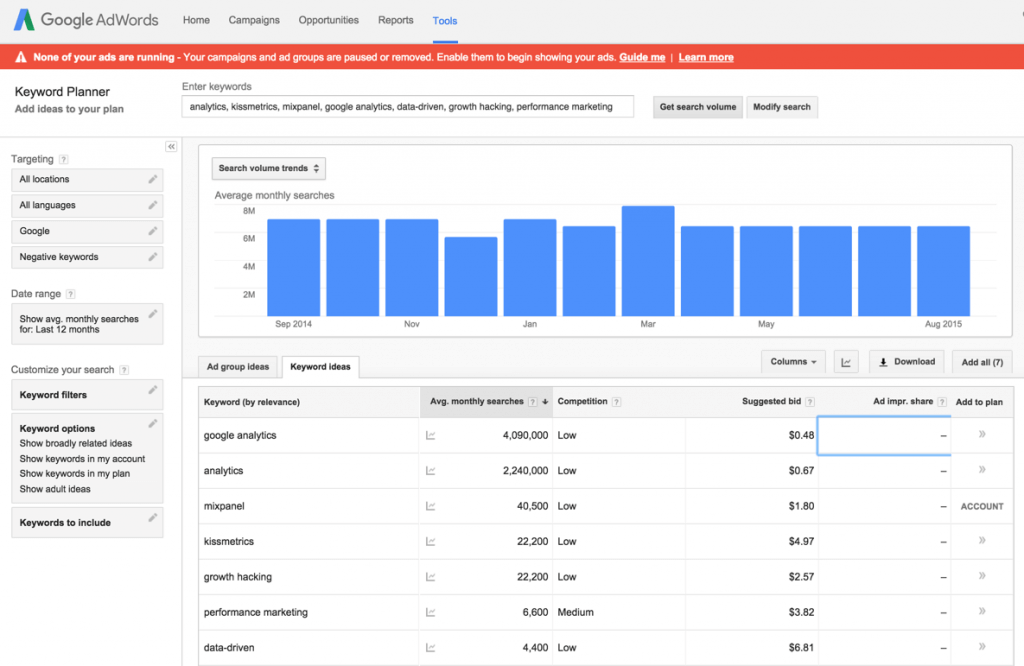Click the Get search volume button
Viewport: 1024px width, 666px height.
click(x=697, y=107)
